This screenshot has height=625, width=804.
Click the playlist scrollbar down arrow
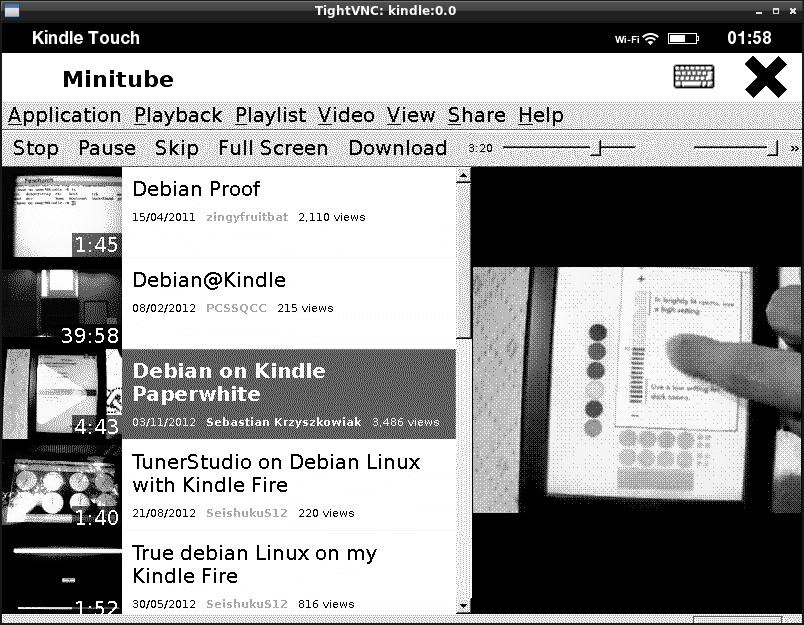(463, 607)
